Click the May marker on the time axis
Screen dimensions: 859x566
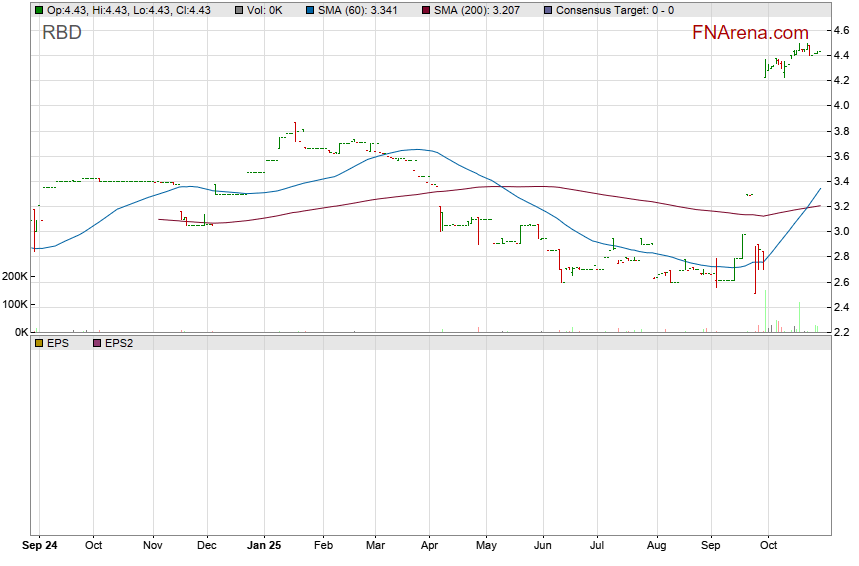click(485, 546)
